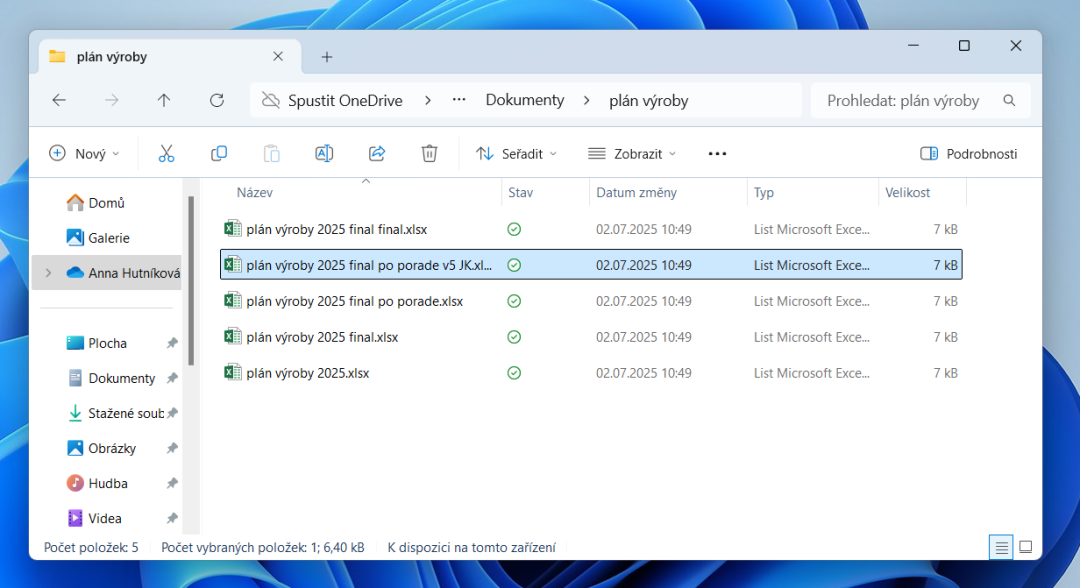Image resolution: width=1080 pixels, height=588 pixels.
Task: Switch to details list view in status bar
Action: click(1000, 547)
